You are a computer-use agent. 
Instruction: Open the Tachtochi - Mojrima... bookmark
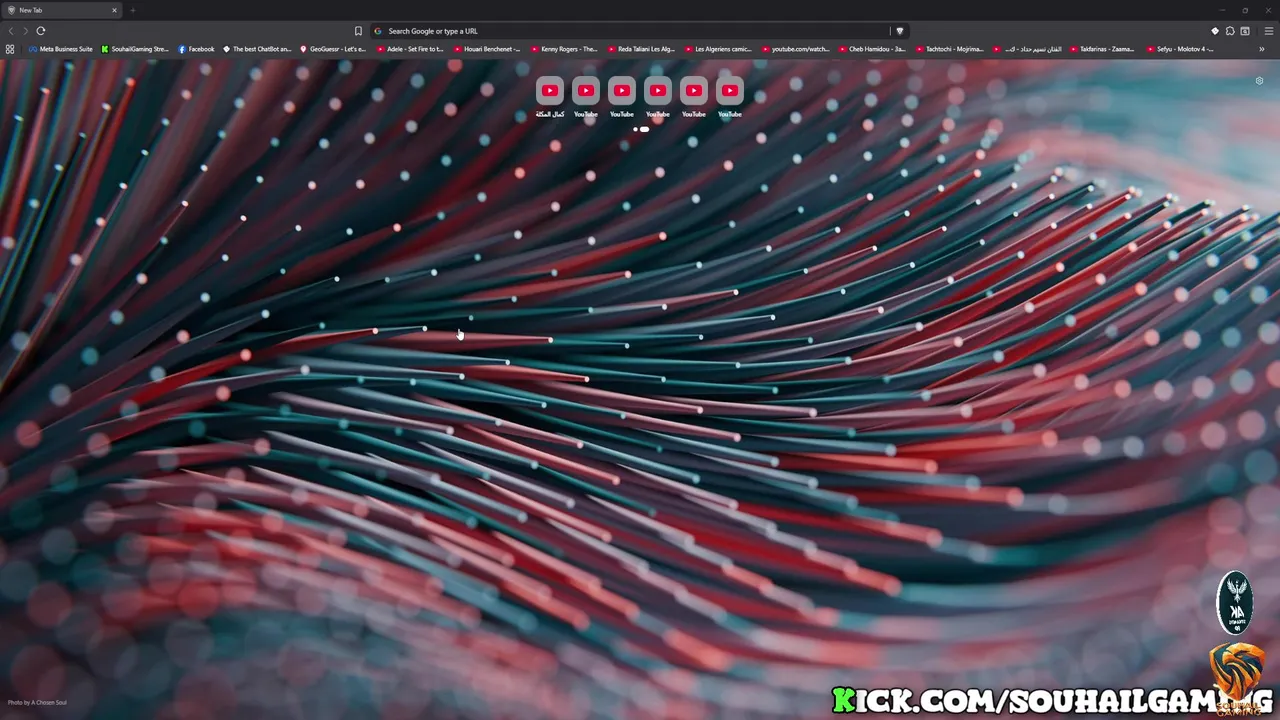(949, 49)
